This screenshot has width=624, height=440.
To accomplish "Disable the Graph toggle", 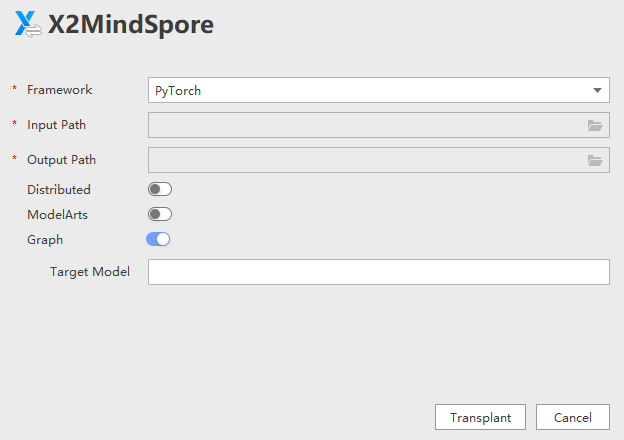I will tap(158, 239).
